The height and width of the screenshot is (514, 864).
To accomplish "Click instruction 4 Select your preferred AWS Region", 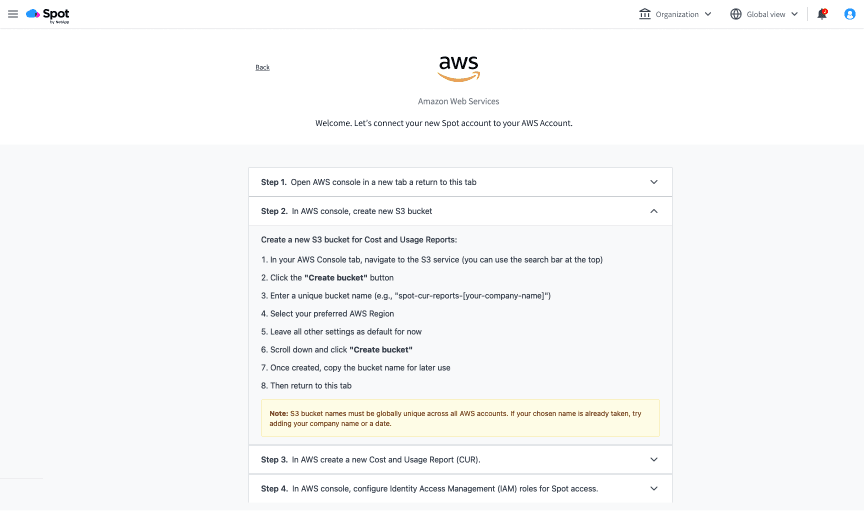I will [327, 313].
